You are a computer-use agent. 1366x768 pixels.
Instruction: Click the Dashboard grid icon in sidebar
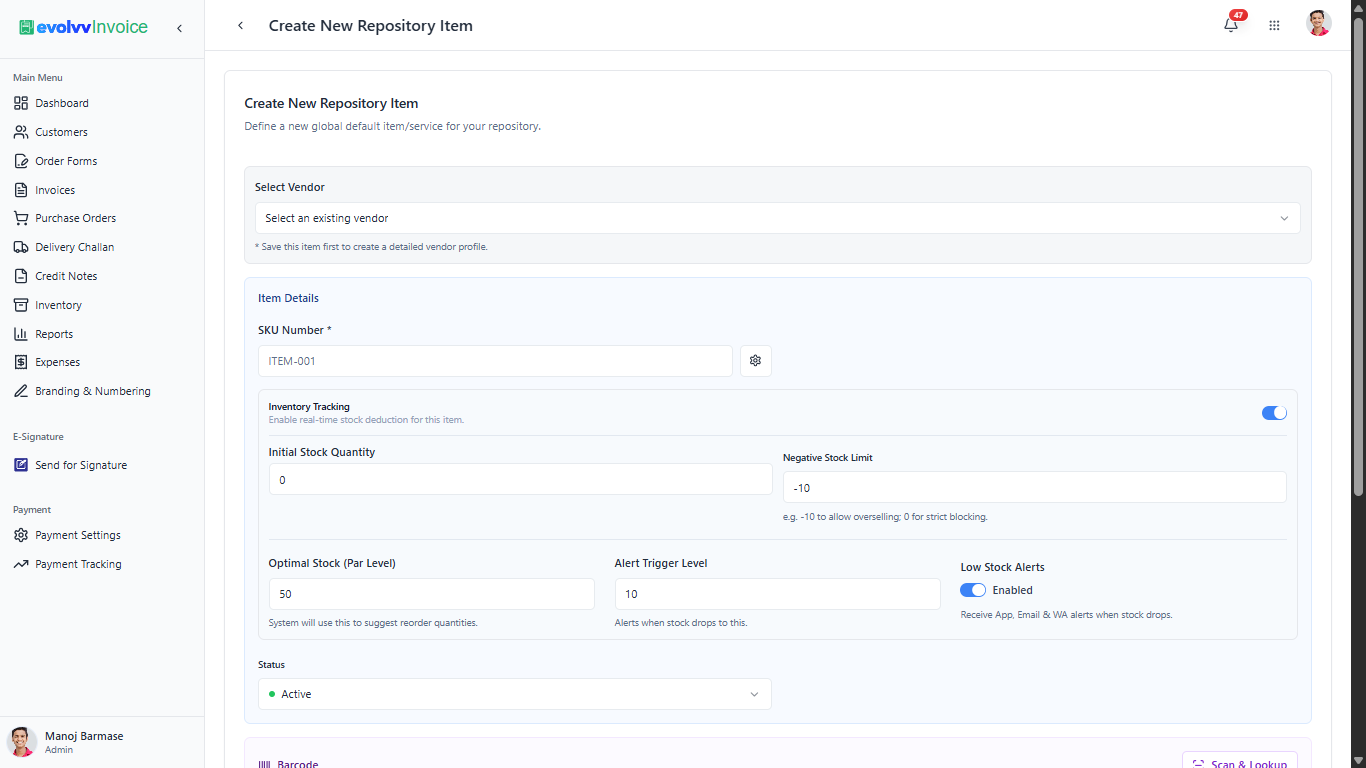pos(21,103)
